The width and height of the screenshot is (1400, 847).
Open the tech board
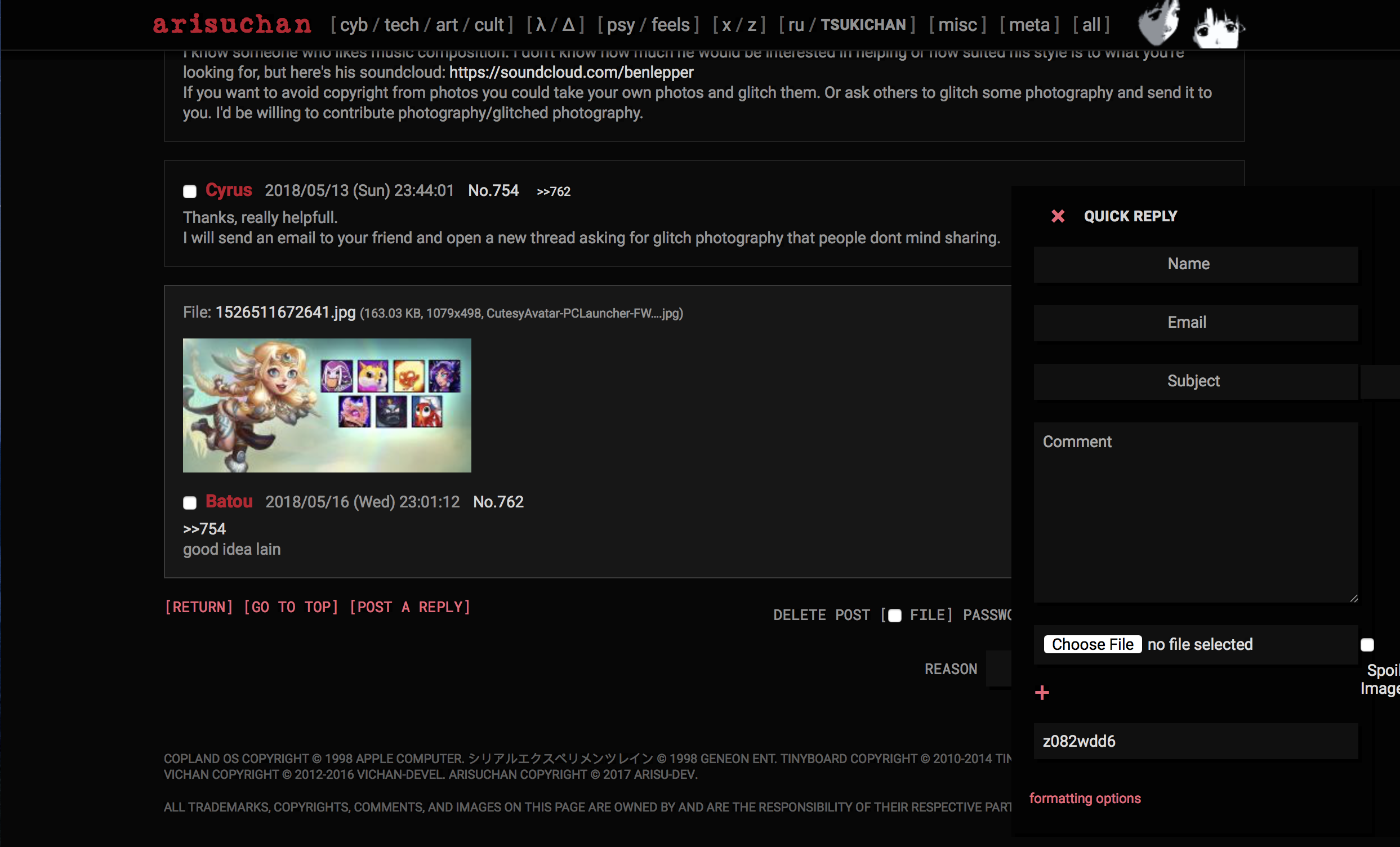point(401,25)
